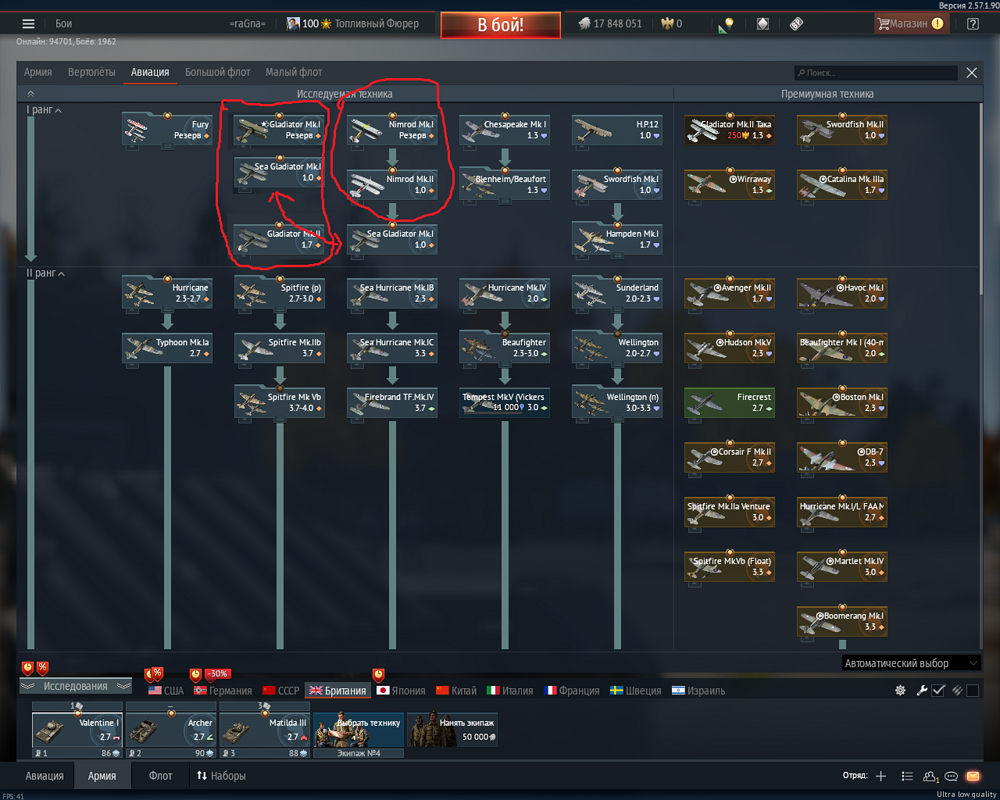
Task: Open the chat bubble icon
Action: coord(951,776)
